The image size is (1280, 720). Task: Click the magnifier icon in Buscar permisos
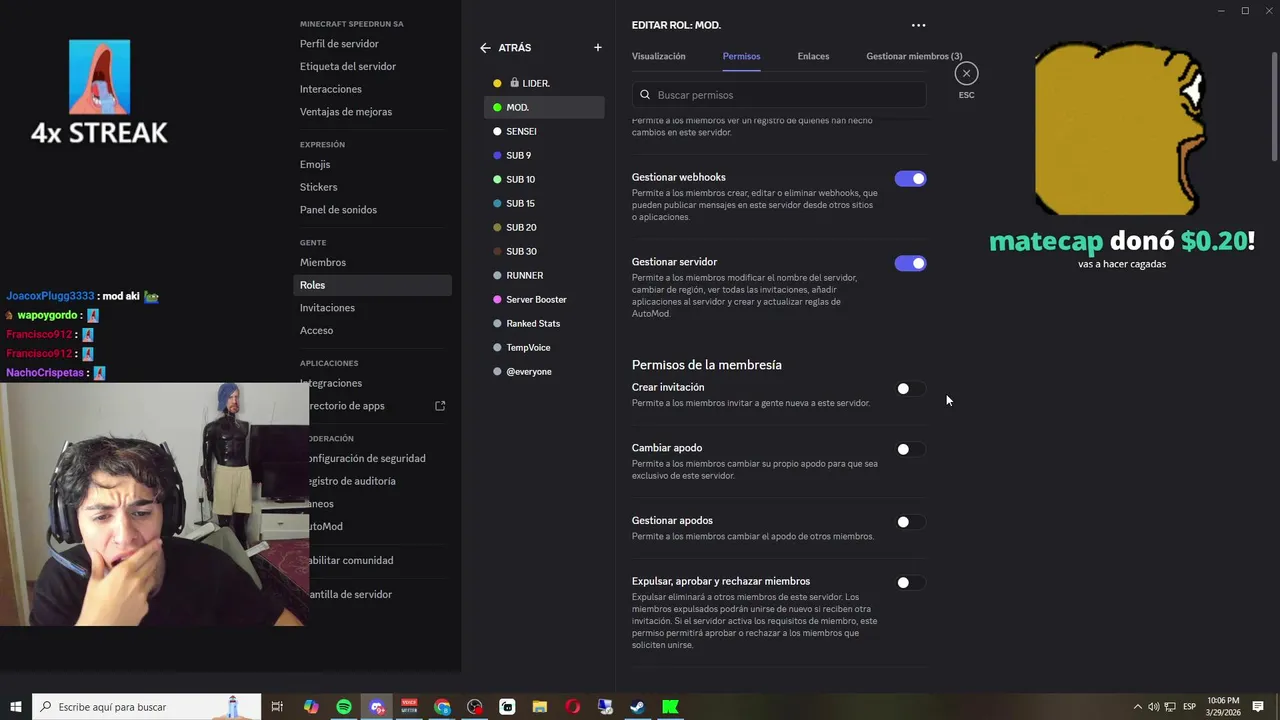pos(645,95)
